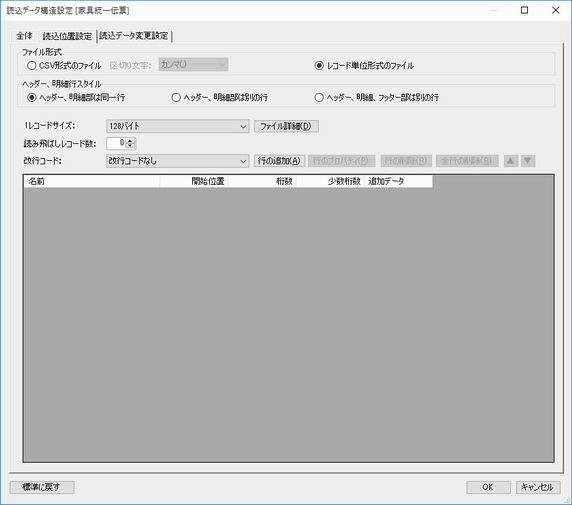Viewport: 572px width, 505px height.
Task: Click the 行の追加(A) button
Action: point(279,161)
